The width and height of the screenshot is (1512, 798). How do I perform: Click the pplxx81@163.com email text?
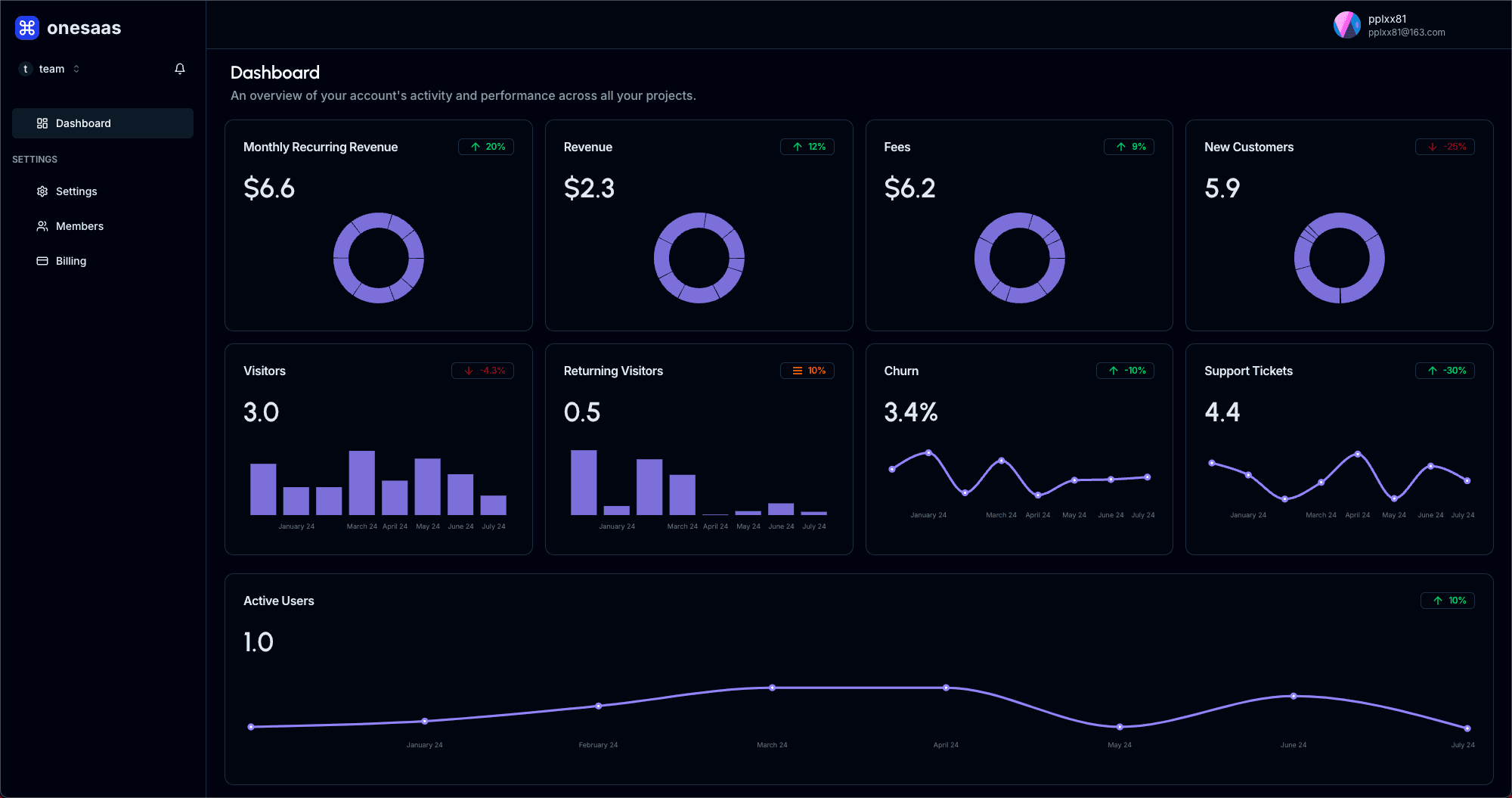coord(1406,33)
